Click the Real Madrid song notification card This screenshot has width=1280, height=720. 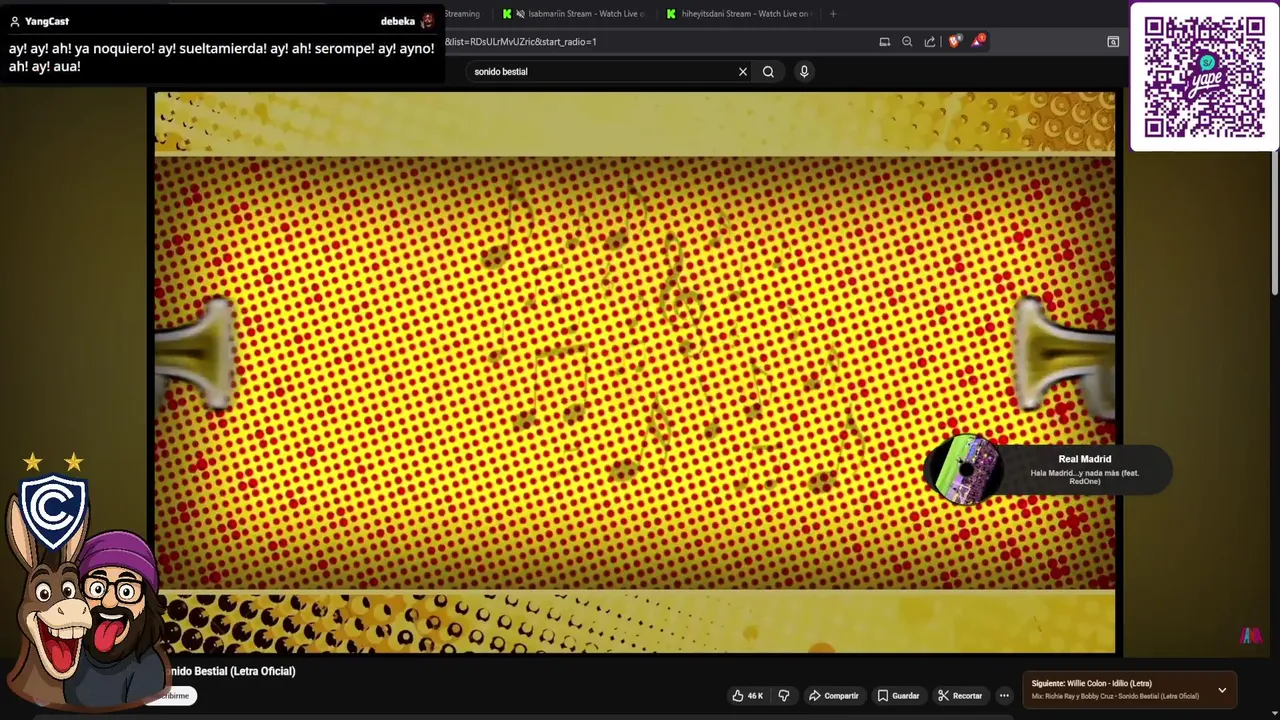tap(1050, 470)
